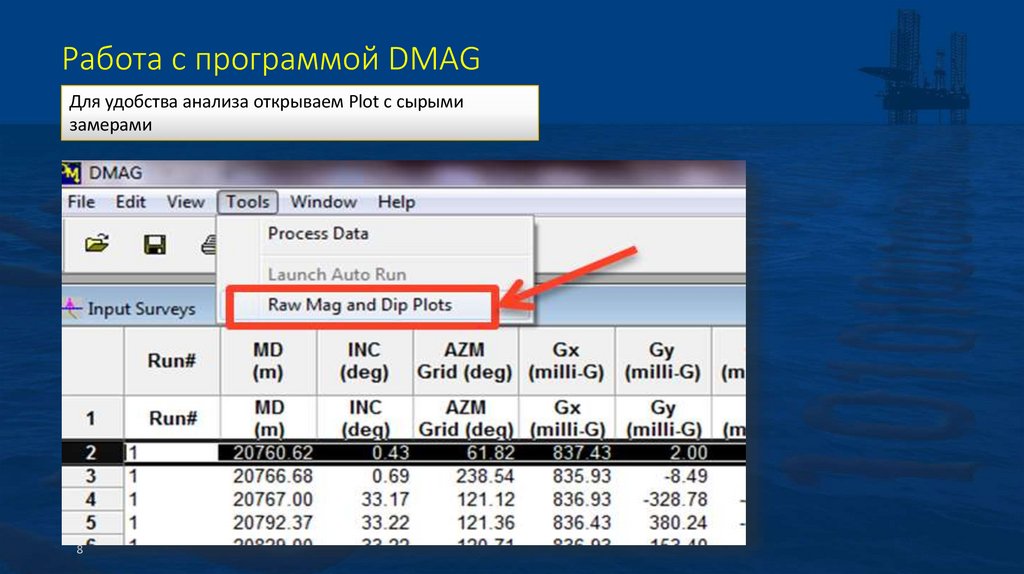Select row header number 3
Screen dimensions: 1024x574
tap(91, 476)
